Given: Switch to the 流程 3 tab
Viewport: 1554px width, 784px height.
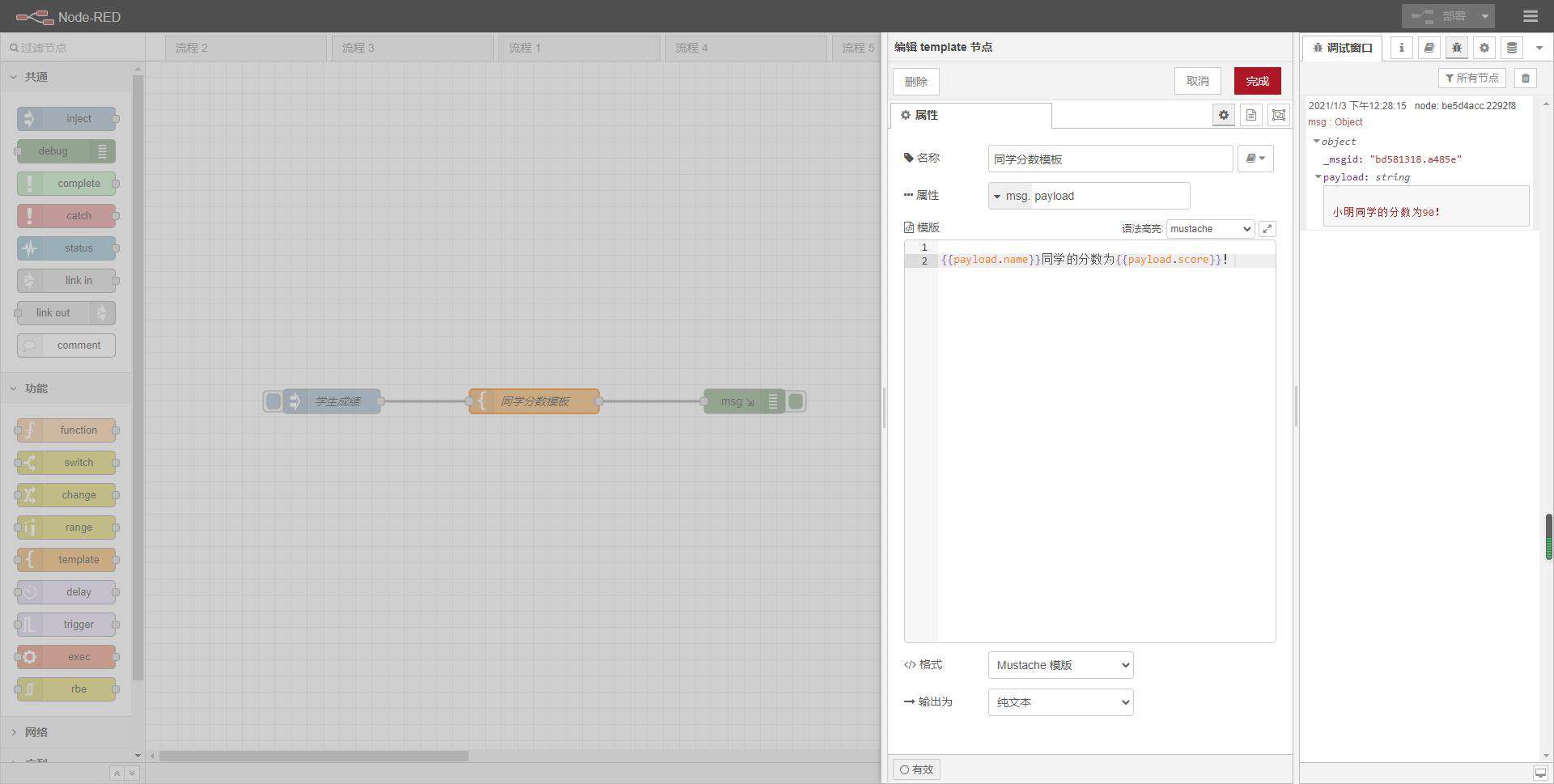Looking at the screenshot, I should click(x=413, y=48).
